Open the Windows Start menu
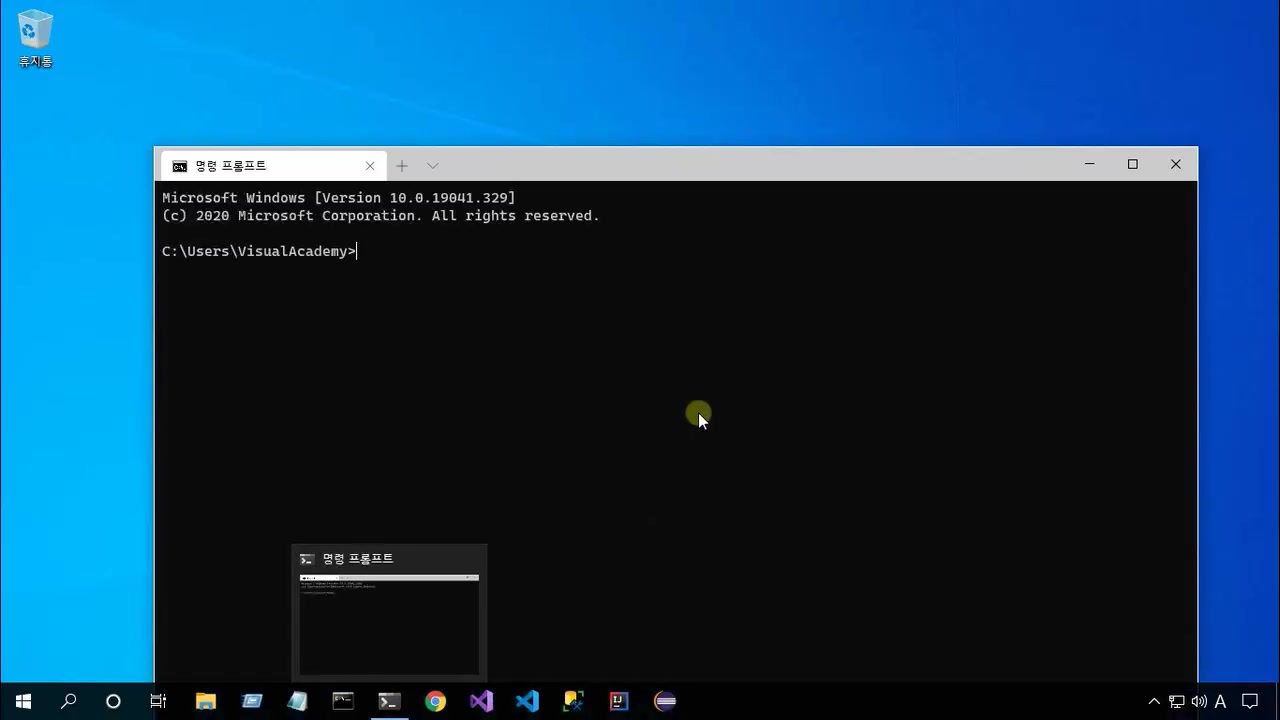This screenshot has height=720, width=1280. tap(23, 701)
